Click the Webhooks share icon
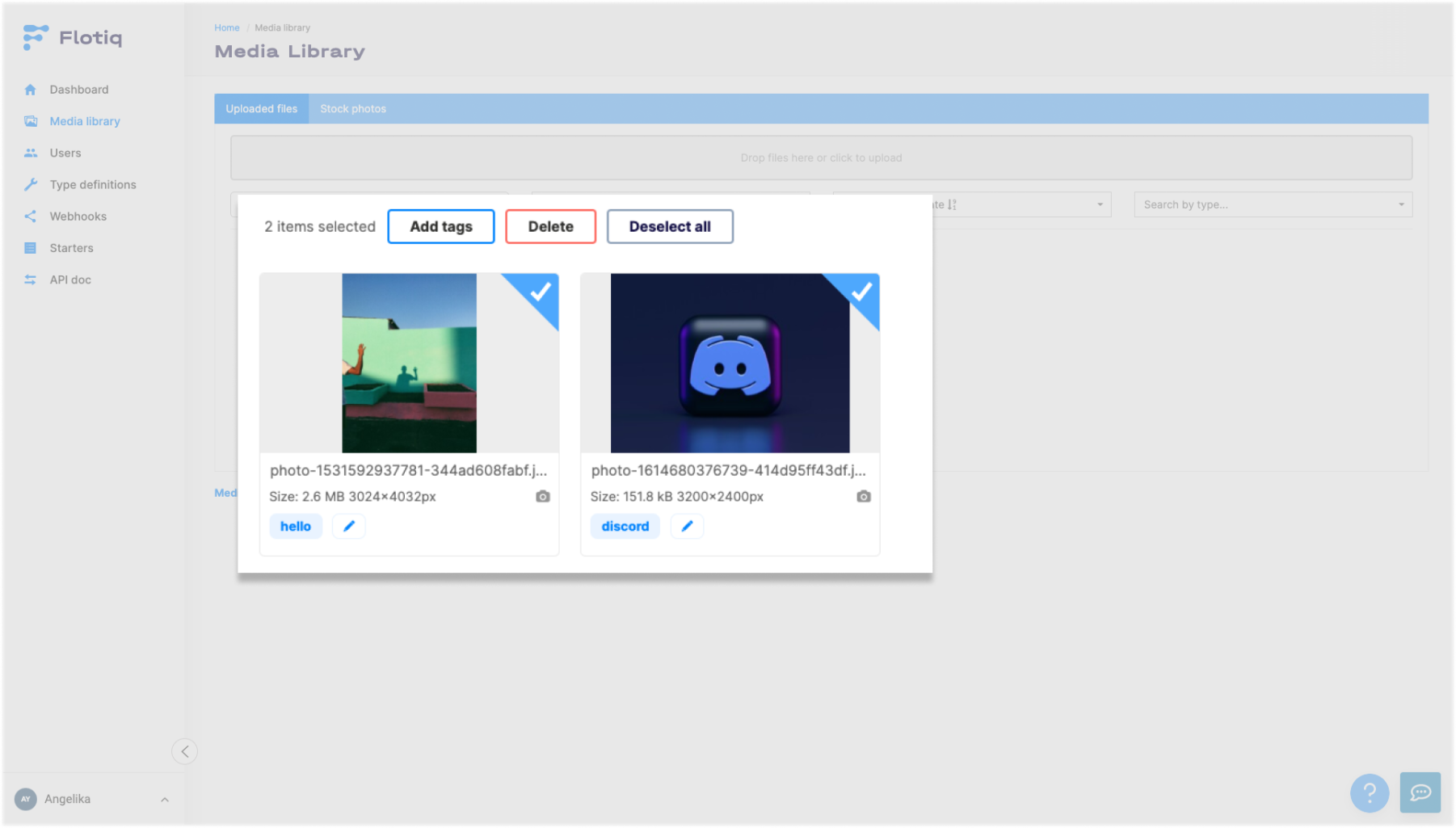 31,216
